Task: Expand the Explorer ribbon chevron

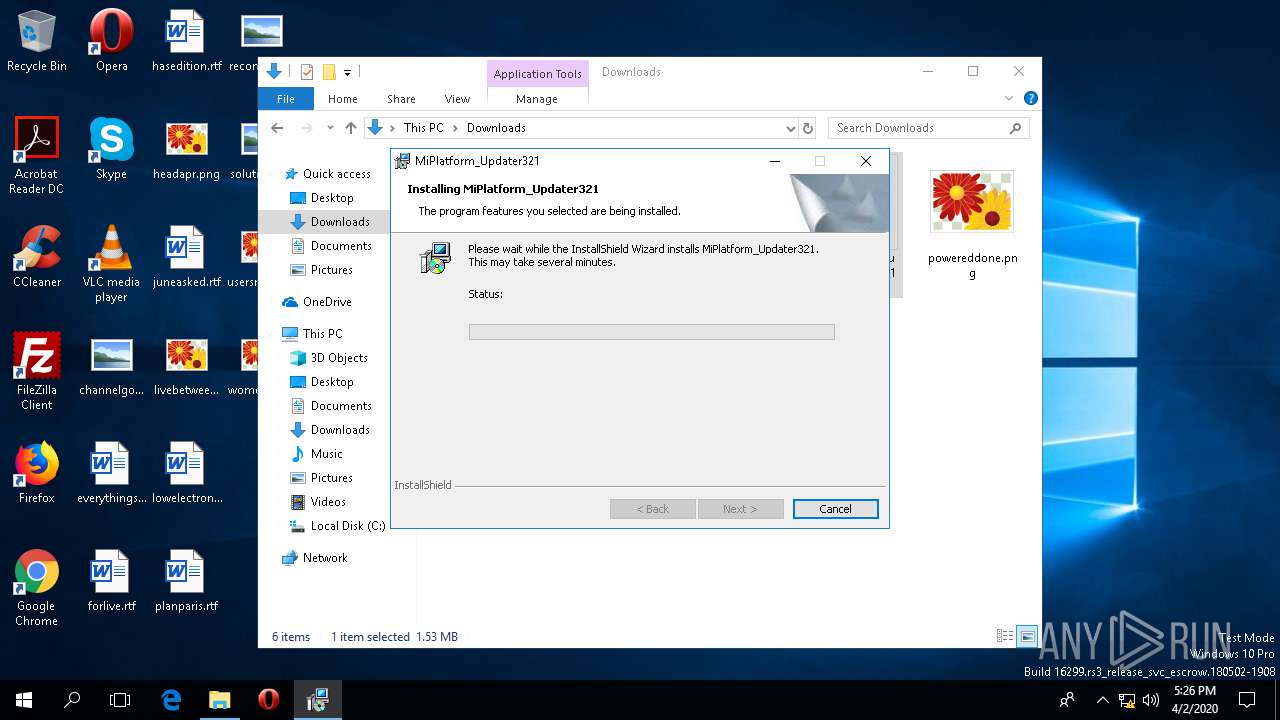Action: [x=1009, y=98]
